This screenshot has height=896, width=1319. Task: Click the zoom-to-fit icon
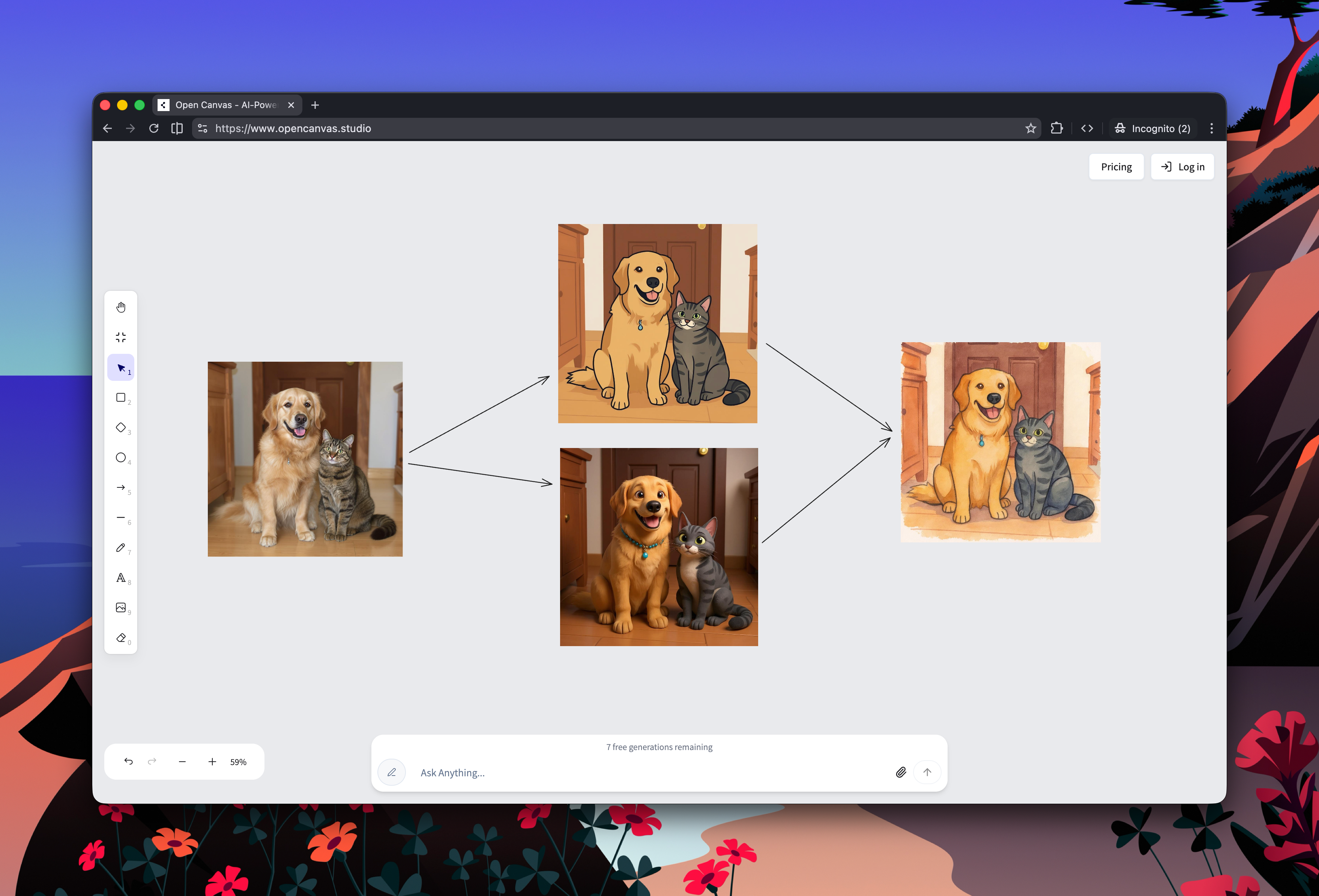click(x=121, y=337)
